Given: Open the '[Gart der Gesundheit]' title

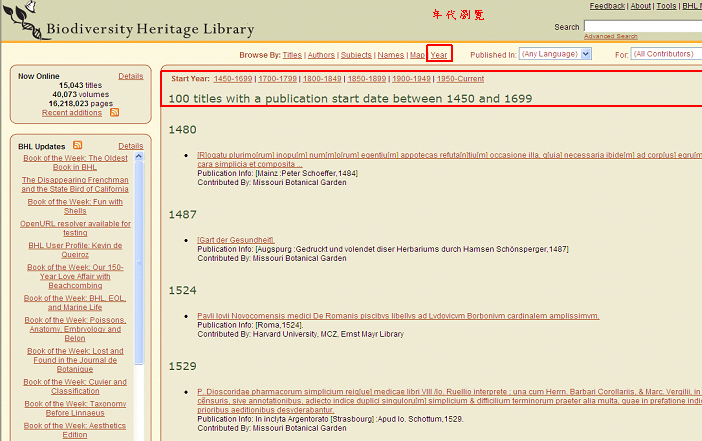Looking at the screenshot, I should pos(235,240).
